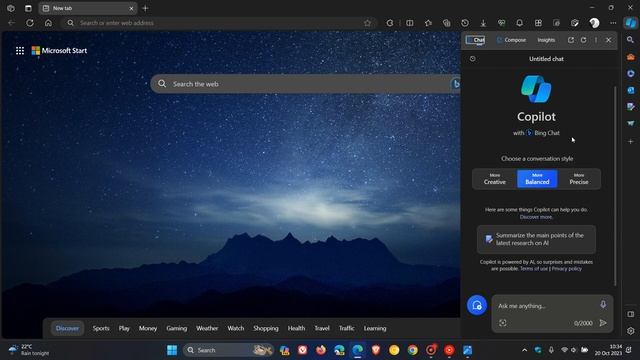Add page to favorites star icon

point(367,23)
